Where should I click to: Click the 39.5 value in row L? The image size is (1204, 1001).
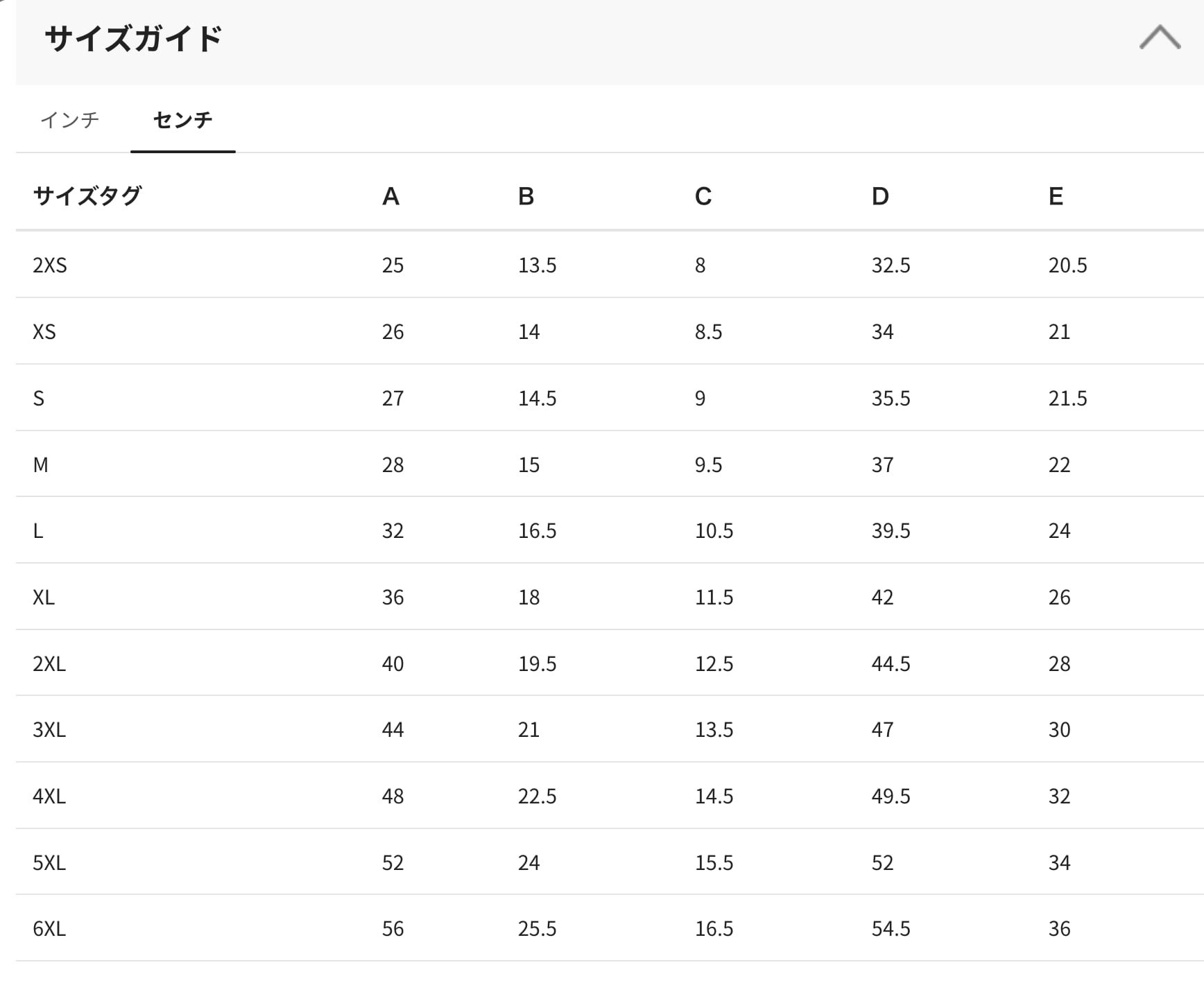(x=891, y=531)
